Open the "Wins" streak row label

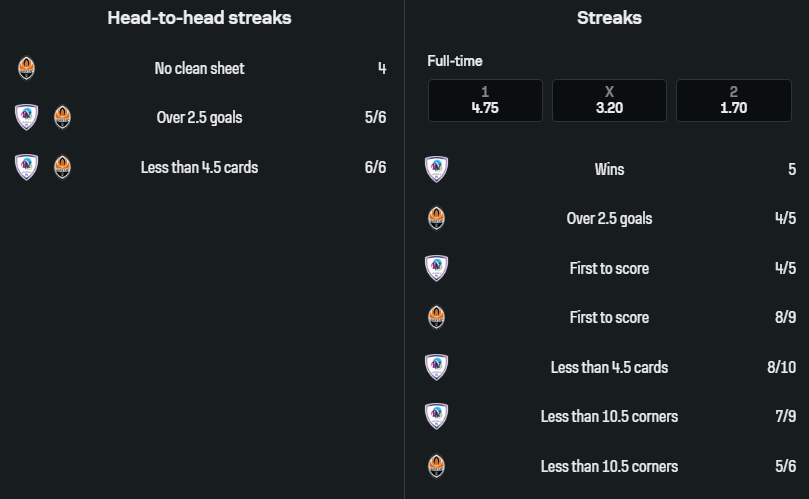[609, 169]
